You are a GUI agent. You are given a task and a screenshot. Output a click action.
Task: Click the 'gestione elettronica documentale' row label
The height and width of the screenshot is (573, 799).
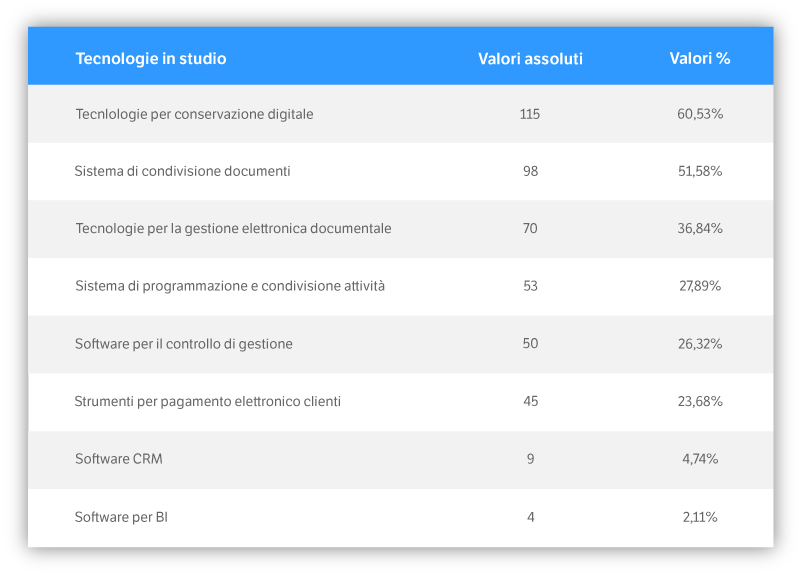233,228
